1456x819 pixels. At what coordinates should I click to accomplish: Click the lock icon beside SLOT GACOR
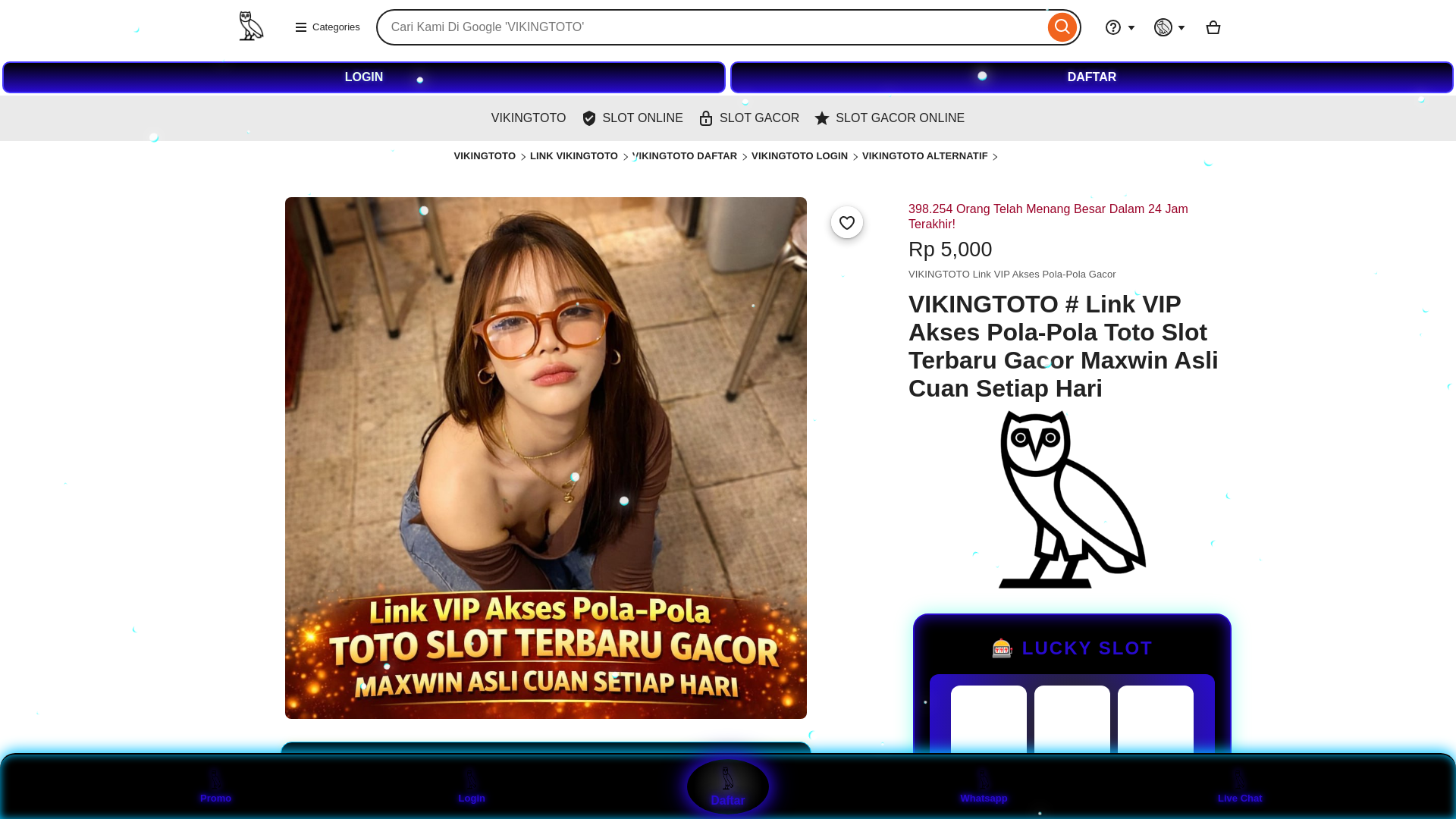706,118
